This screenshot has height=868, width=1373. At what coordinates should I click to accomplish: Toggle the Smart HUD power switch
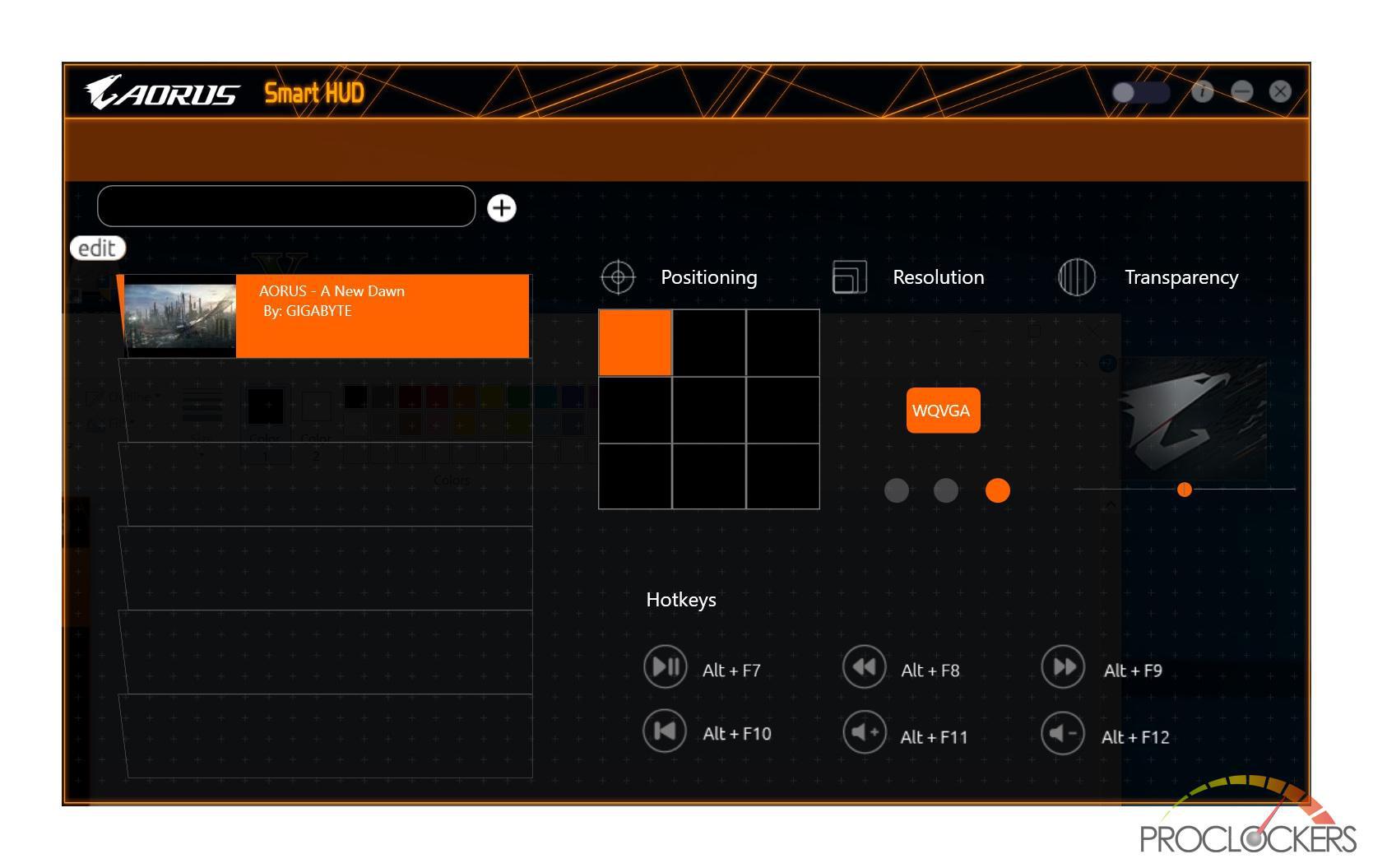(x=1140, y=92)
